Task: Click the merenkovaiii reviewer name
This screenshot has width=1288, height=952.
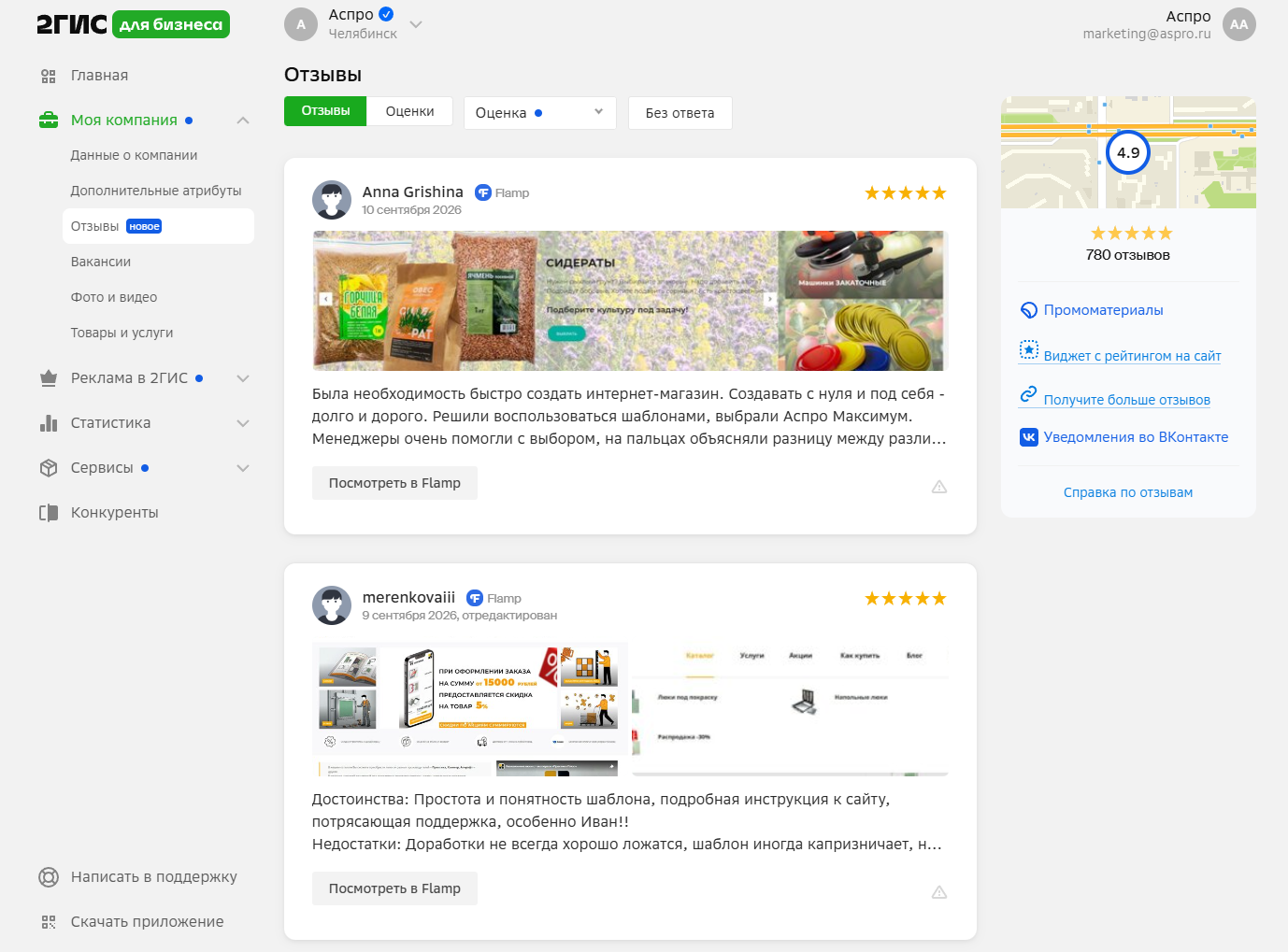Action: coord(408,597)
